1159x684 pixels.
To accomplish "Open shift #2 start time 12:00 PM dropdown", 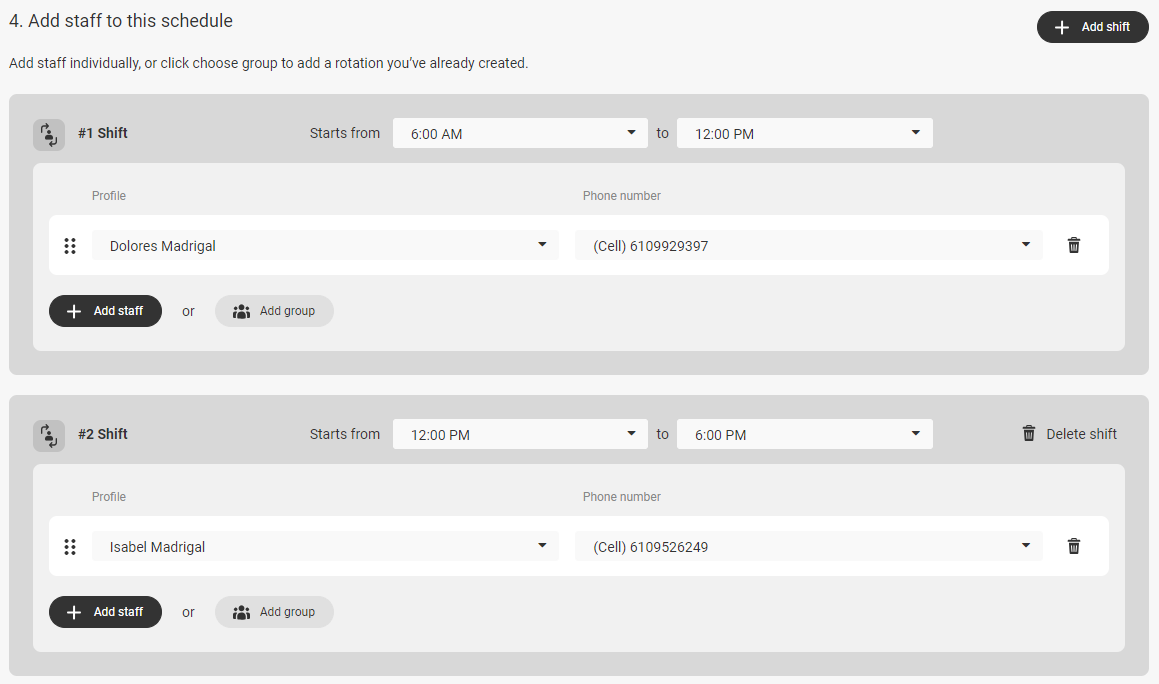I will tap(520, 434).
